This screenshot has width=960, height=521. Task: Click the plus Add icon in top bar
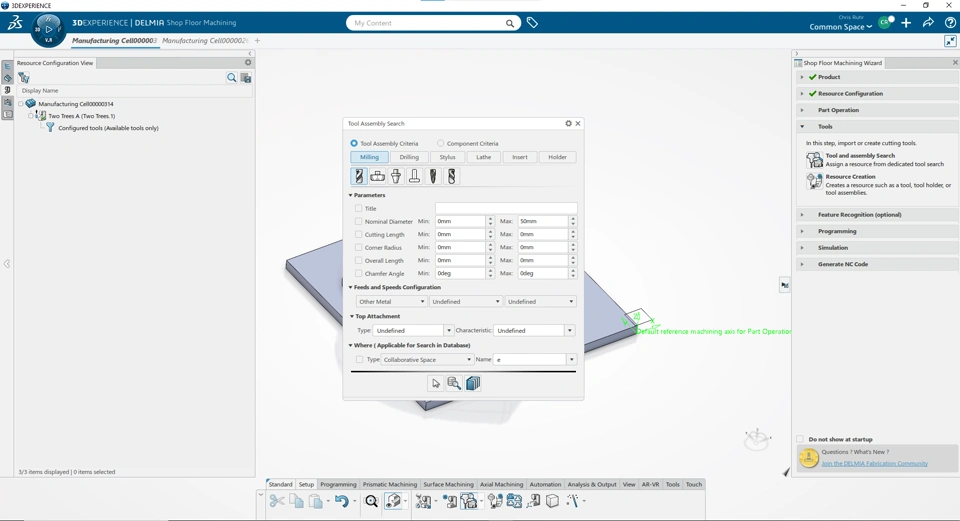point(906,23)
